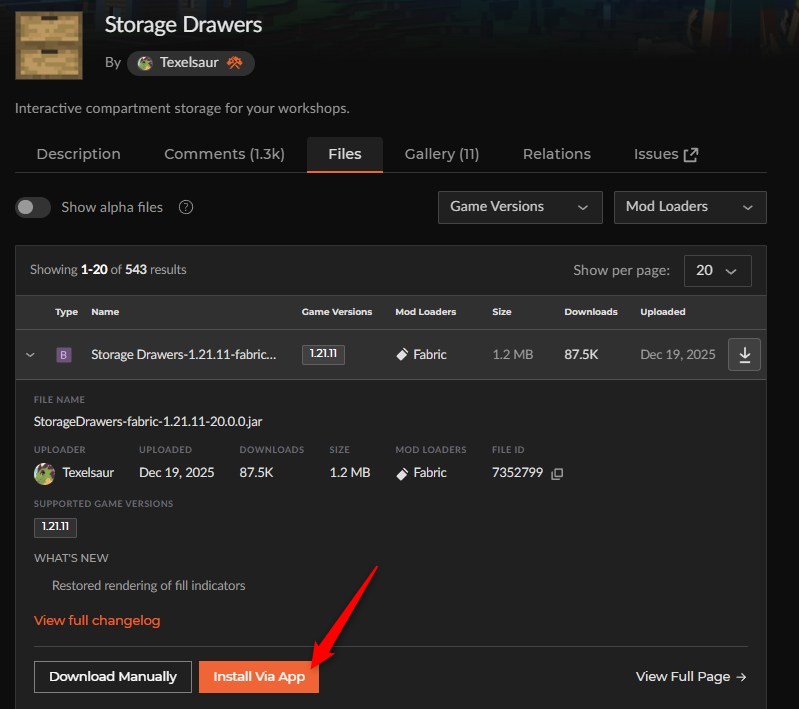Click the Name column header

click(x=105, y=312)
